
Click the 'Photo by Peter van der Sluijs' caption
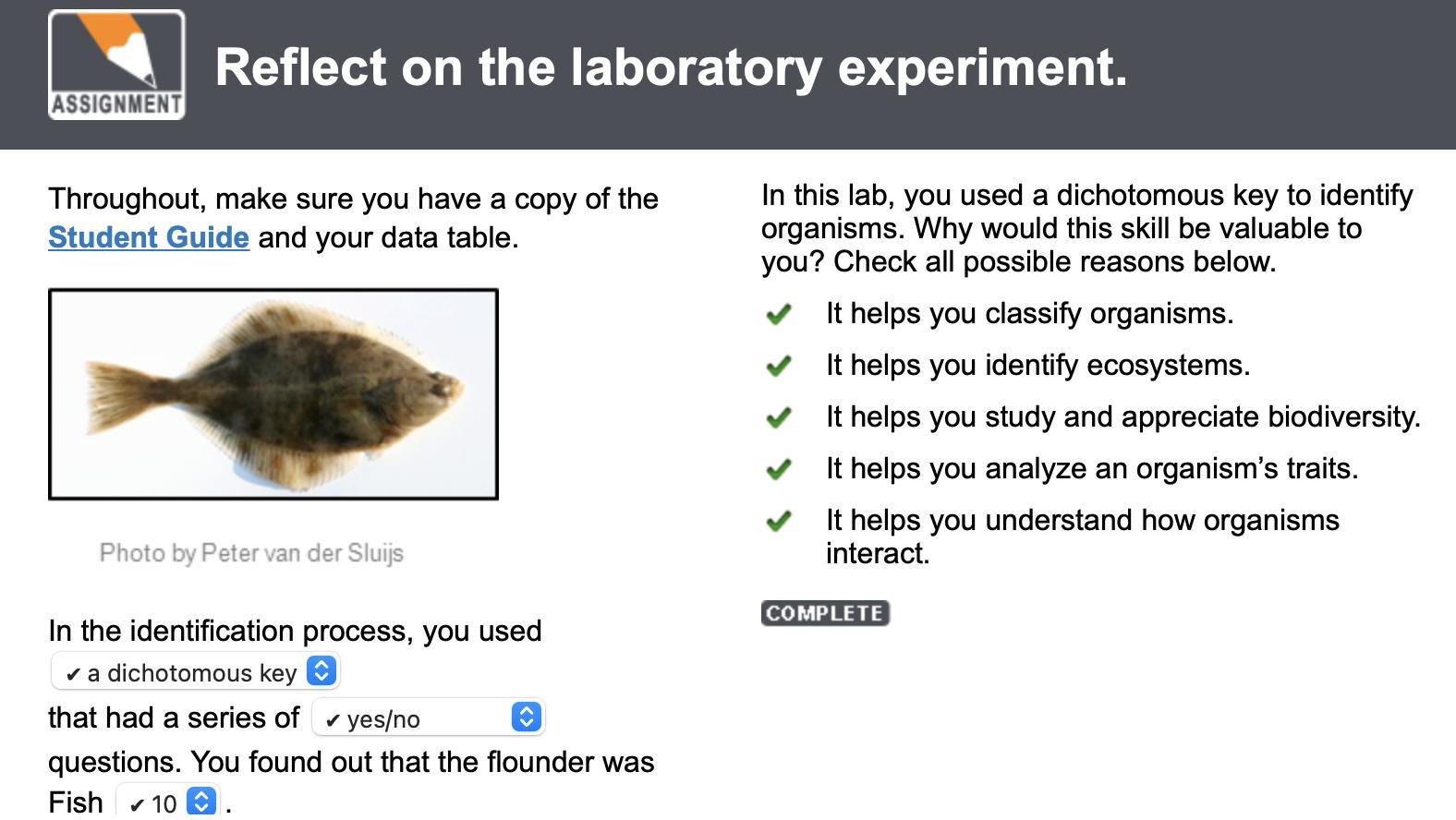[251, 553]
